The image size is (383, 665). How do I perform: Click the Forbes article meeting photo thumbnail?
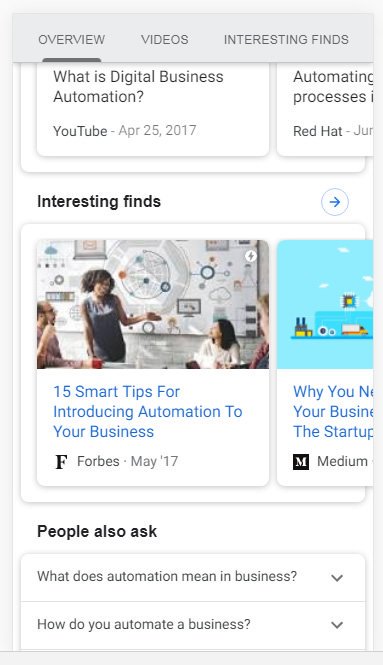[153, 304]
